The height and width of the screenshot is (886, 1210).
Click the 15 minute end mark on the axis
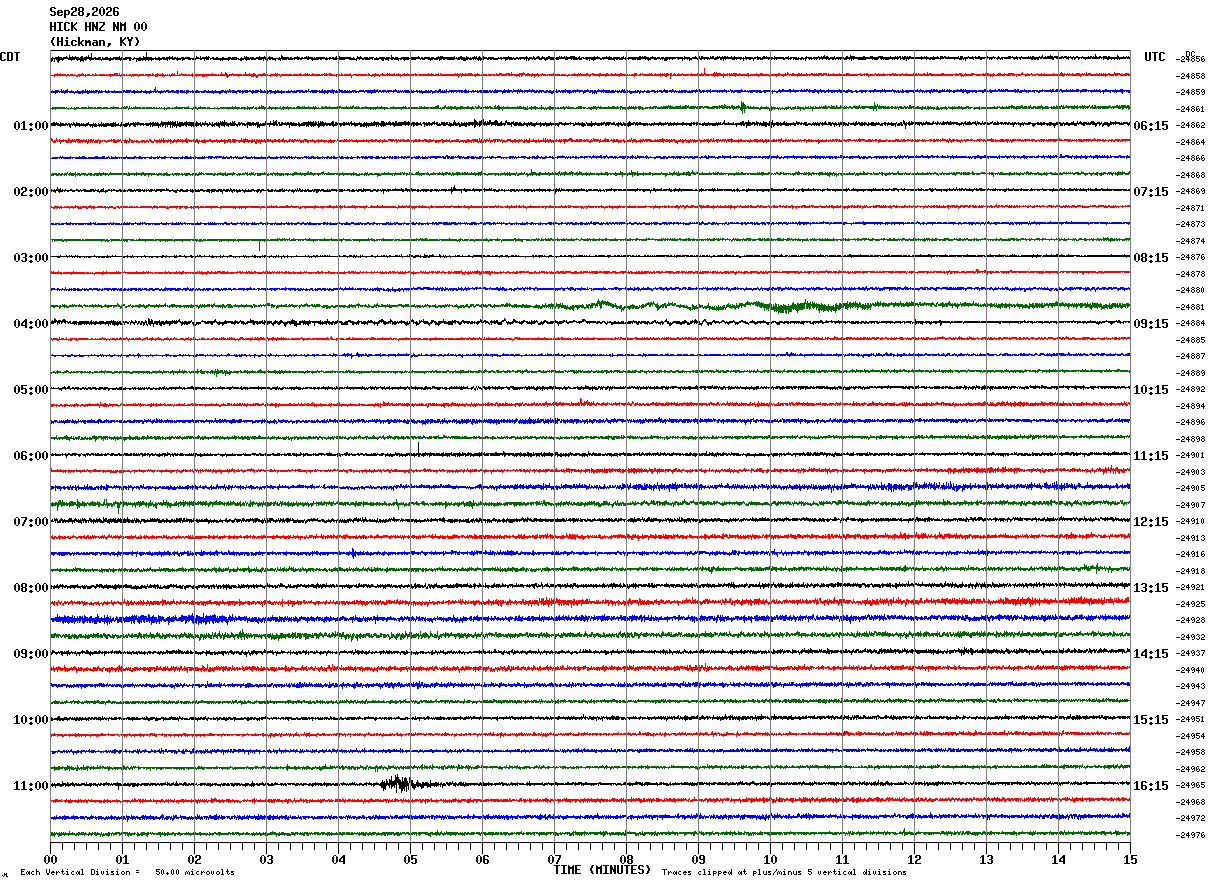[1130, 859]
